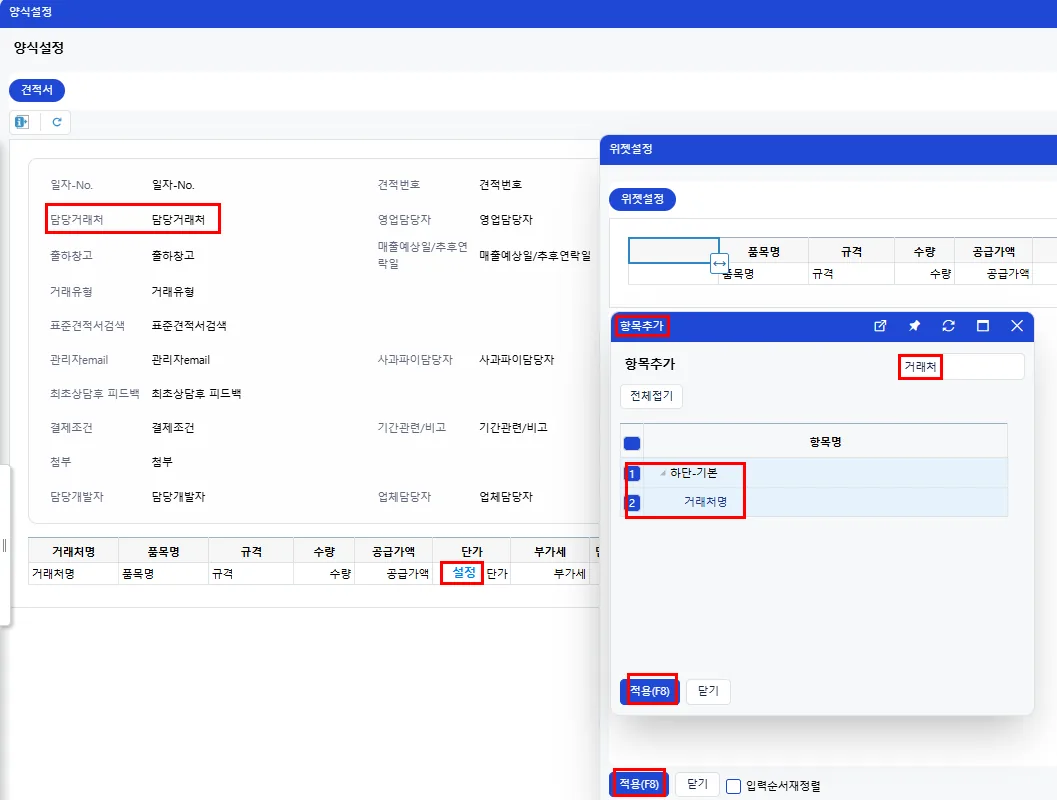Click the black 견적번호 field value
The image size is (1057, 800).
click(501, 185)
